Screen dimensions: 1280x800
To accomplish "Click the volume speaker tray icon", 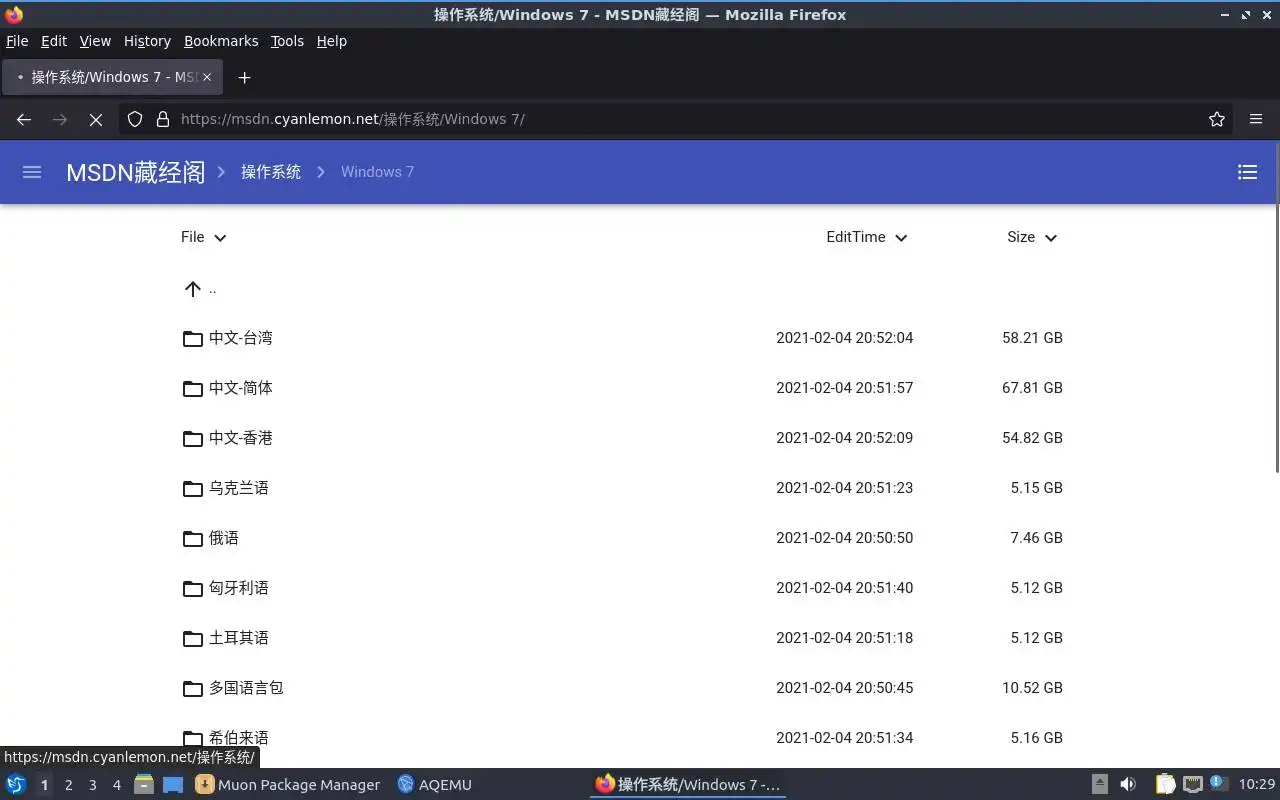I will pyautogui.click(x=1128, y=785).
